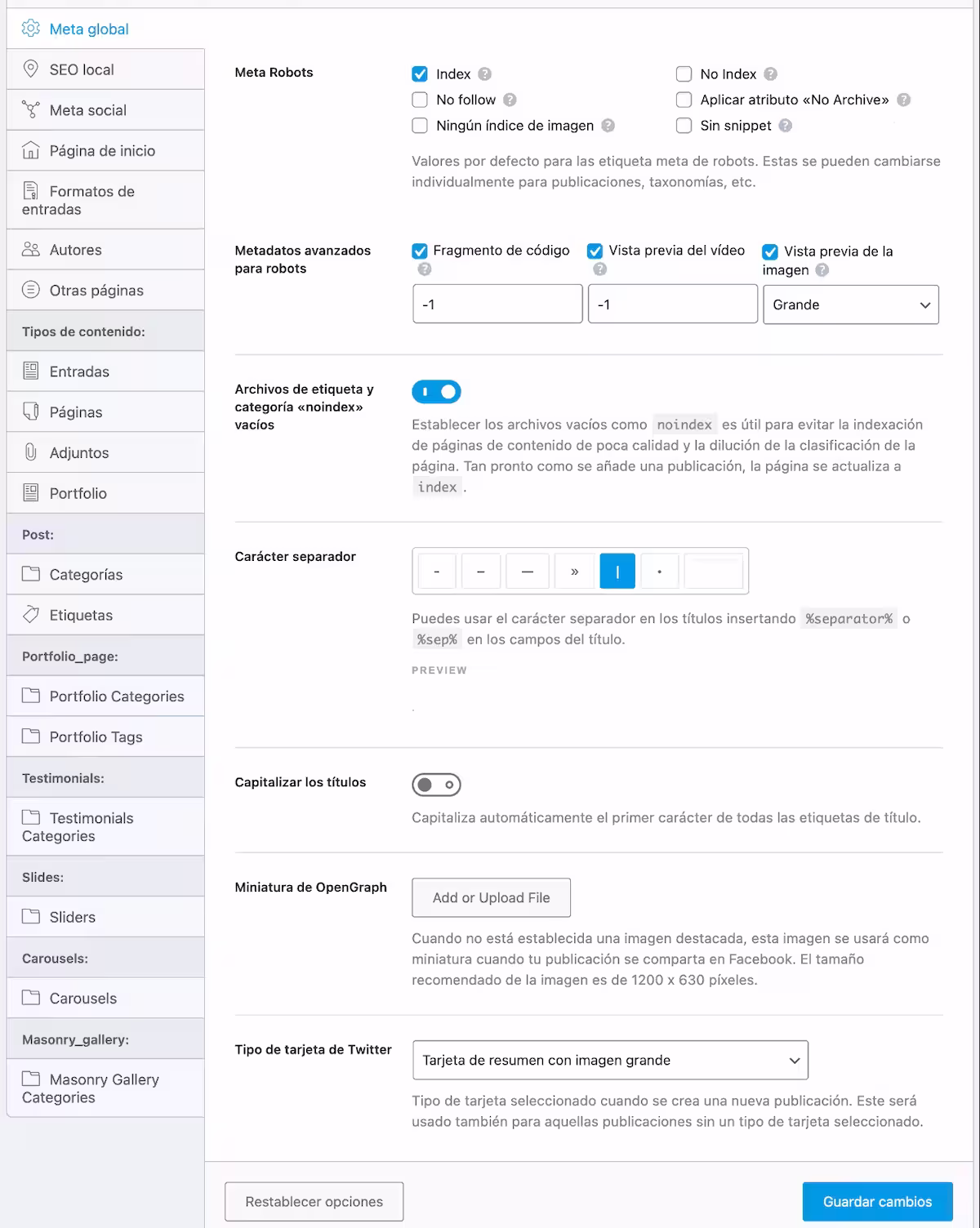
Task: Click the house icon of Página de inicio
Action: (30, 150)
